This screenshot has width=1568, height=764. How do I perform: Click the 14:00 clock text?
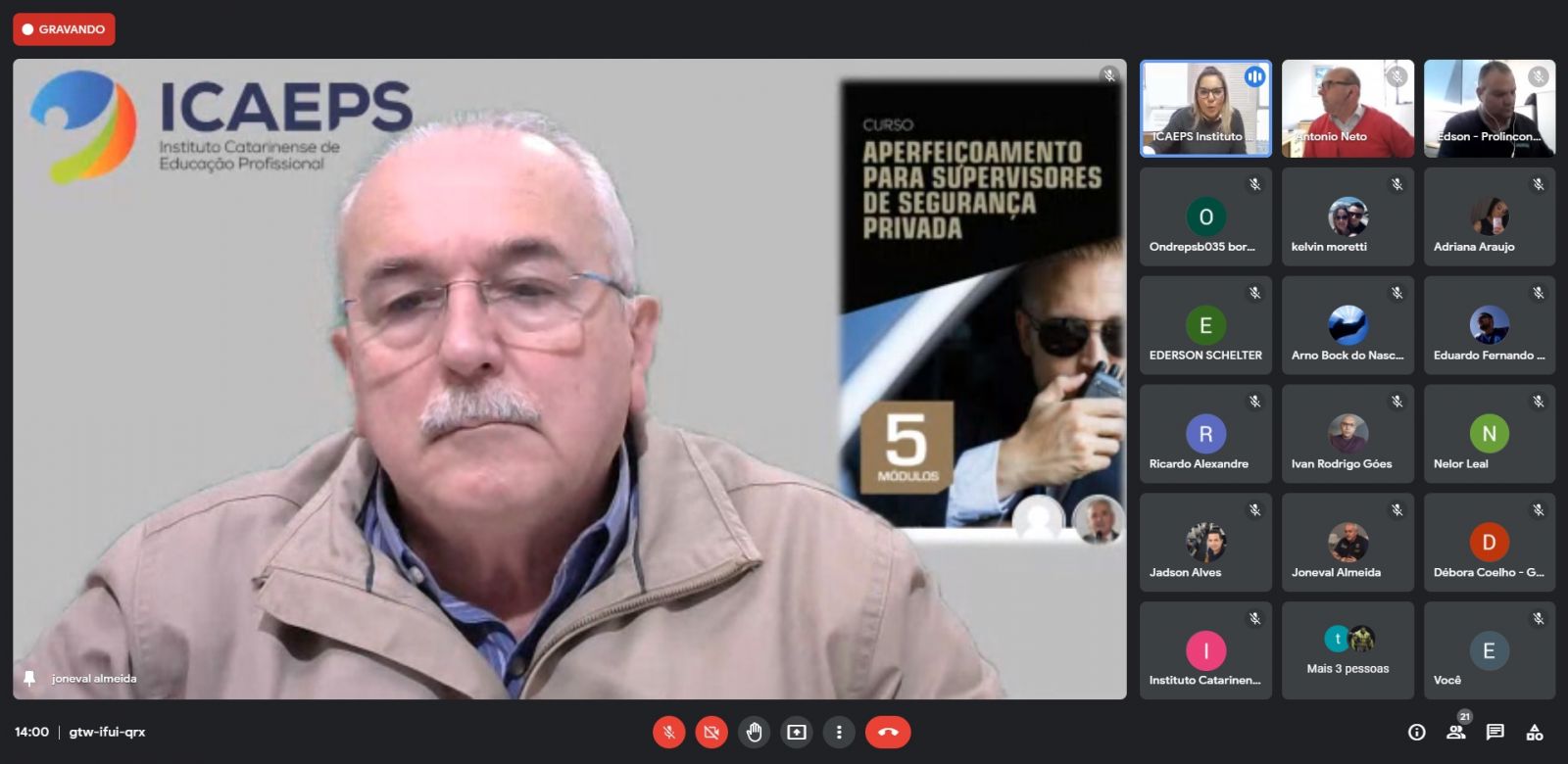click(31, 732)
